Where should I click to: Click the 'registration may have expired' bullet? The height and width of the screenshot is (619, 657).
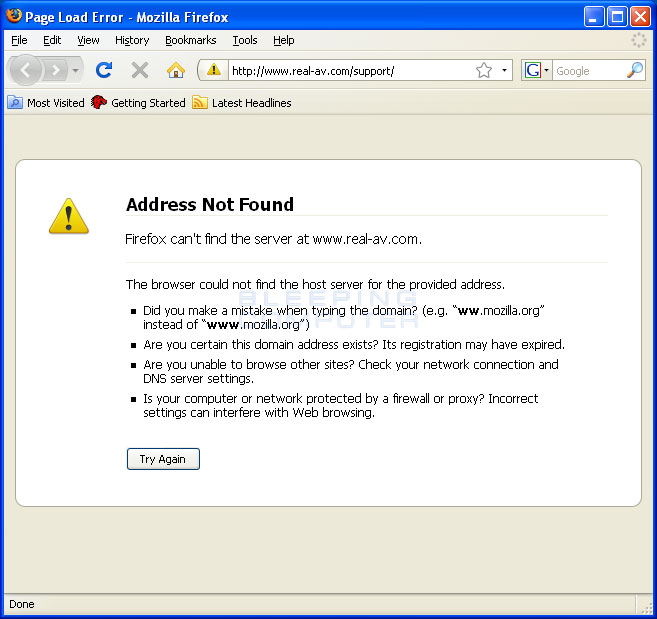tap(354, 344)
